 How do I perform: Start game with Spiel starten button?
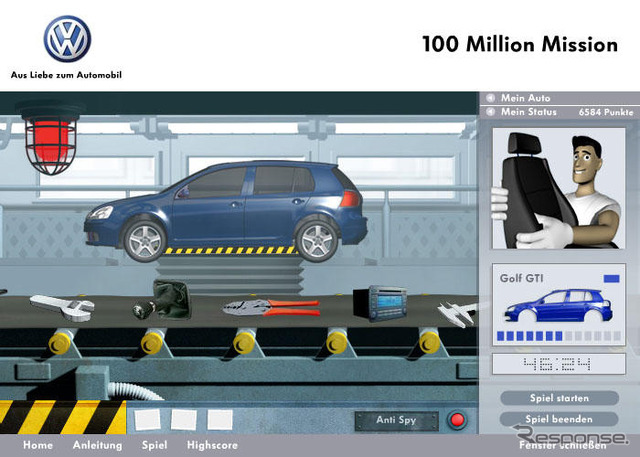(x=559, y=398)
